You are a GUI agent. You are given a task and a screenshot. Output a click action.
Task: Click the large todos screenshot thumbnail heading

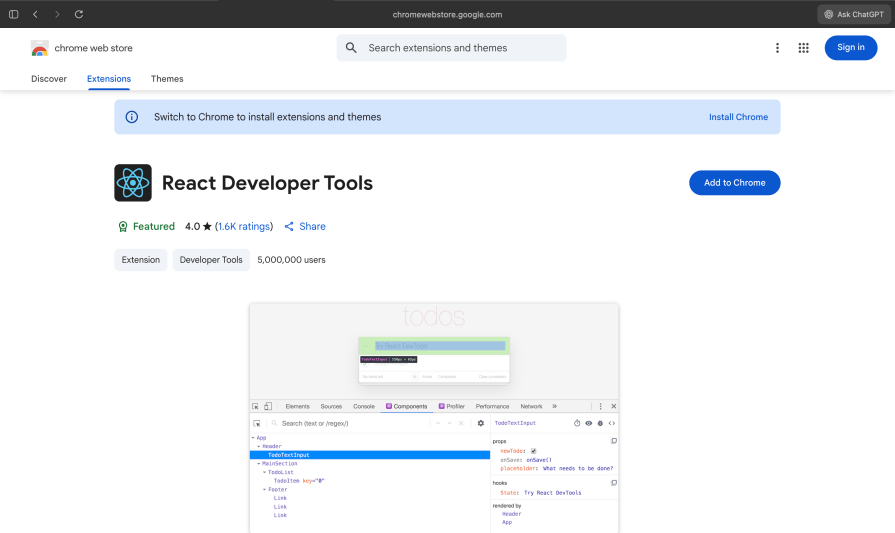pyautogui.click(x=434, y=316)
